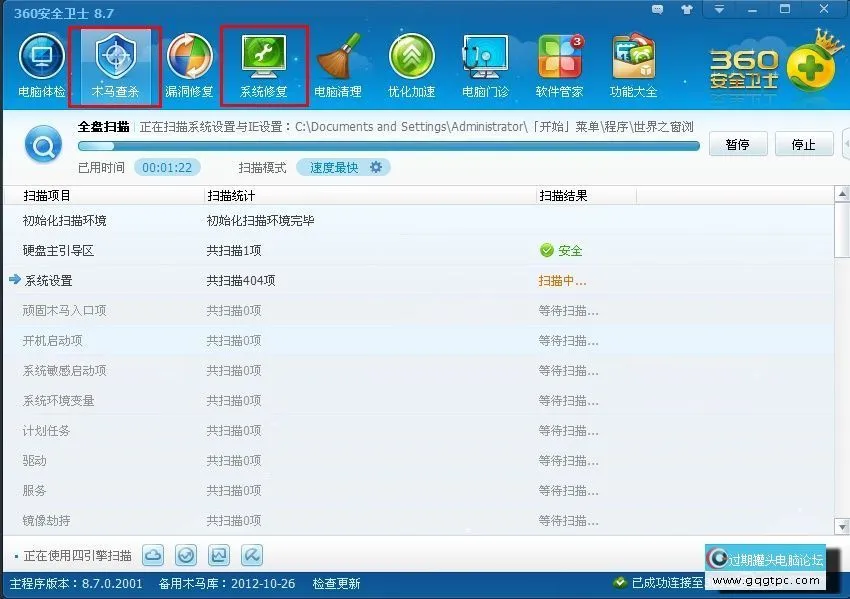850x599 pixels.
Task: Open the 软件管家 software manager icon
Action: click(560, 66)
